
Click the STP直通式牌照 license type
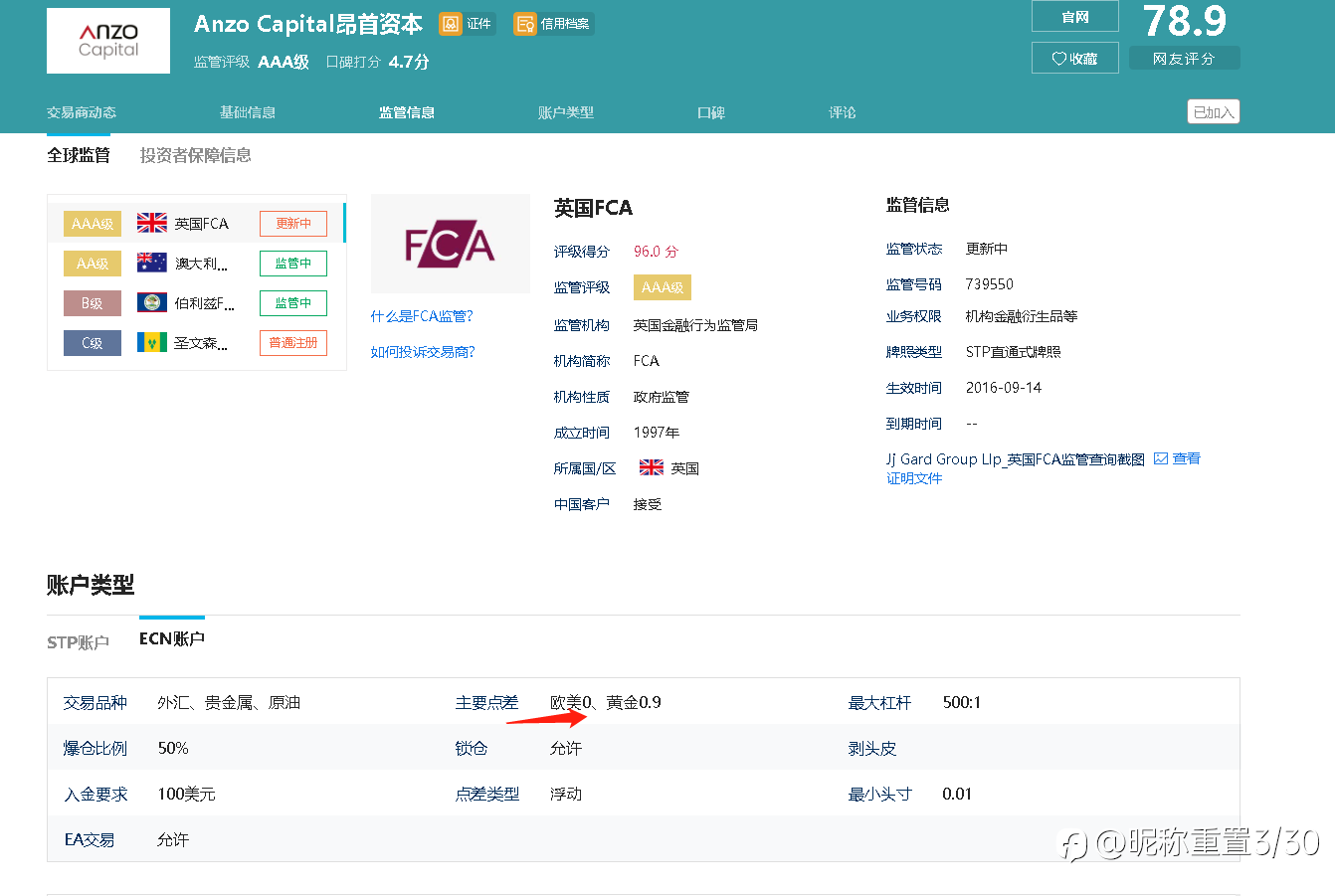click(1014, 352)
